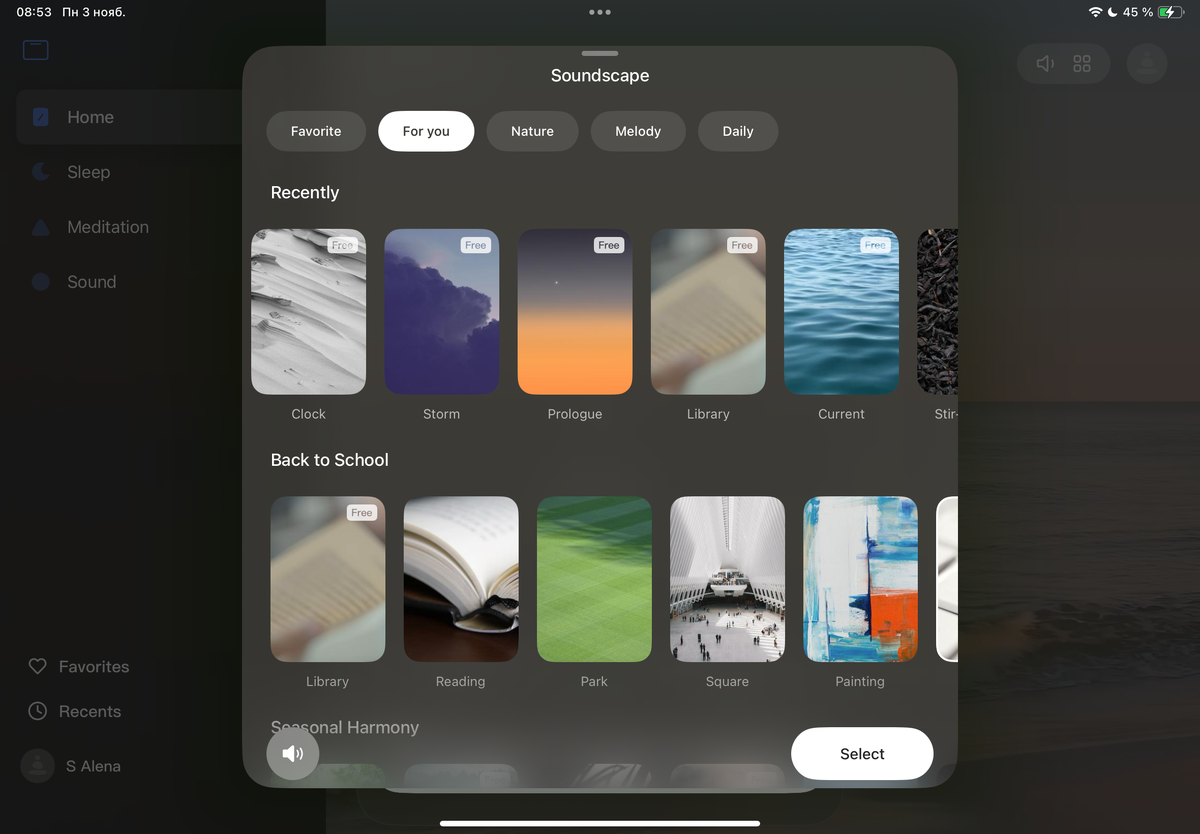The image size is (1200, 834).
Task: Select the Painting soundscape thumbnail
Action: [860, 579]
